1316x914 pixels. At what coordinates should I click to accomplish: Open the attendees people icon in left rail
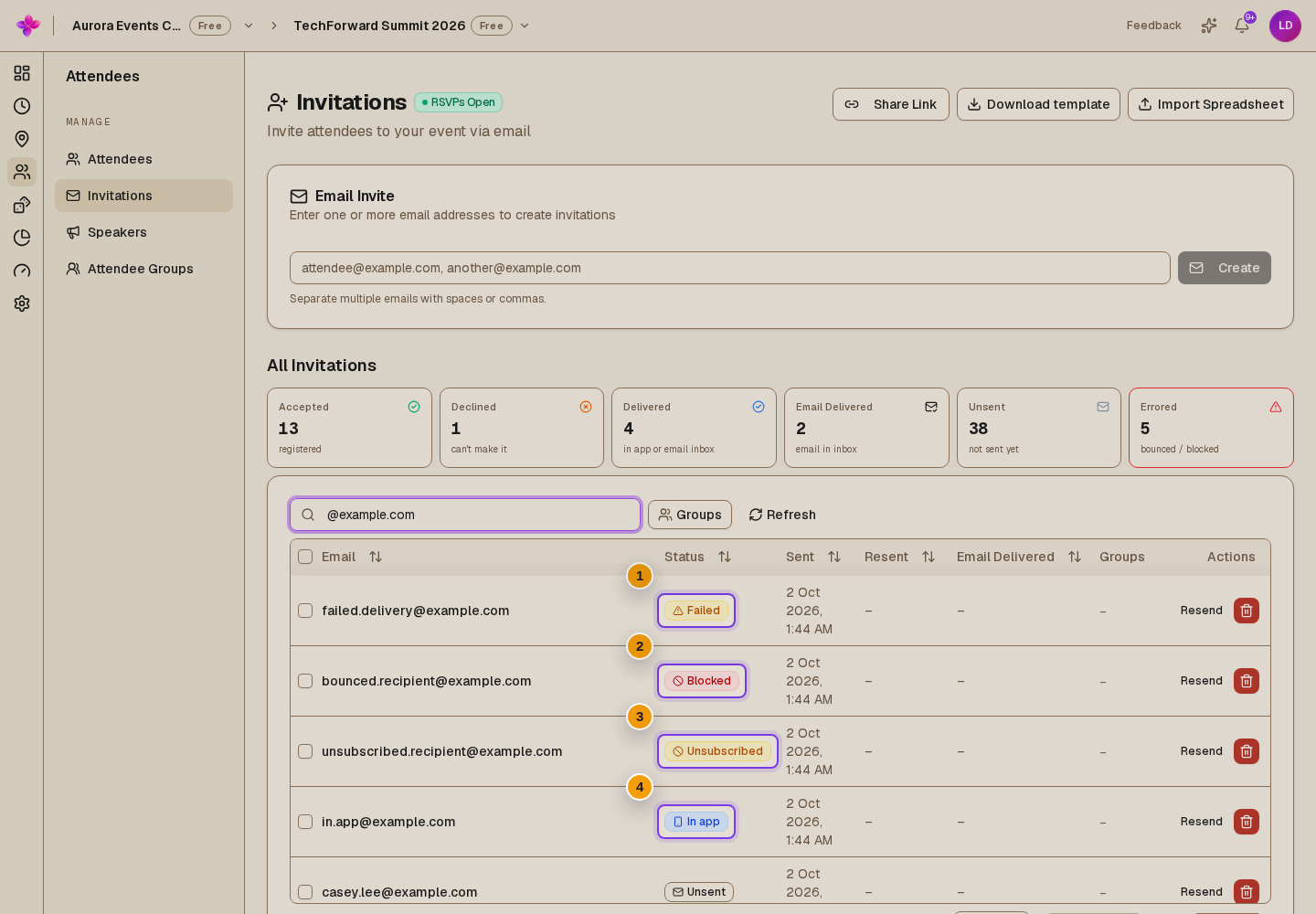[x=22, y=172]
